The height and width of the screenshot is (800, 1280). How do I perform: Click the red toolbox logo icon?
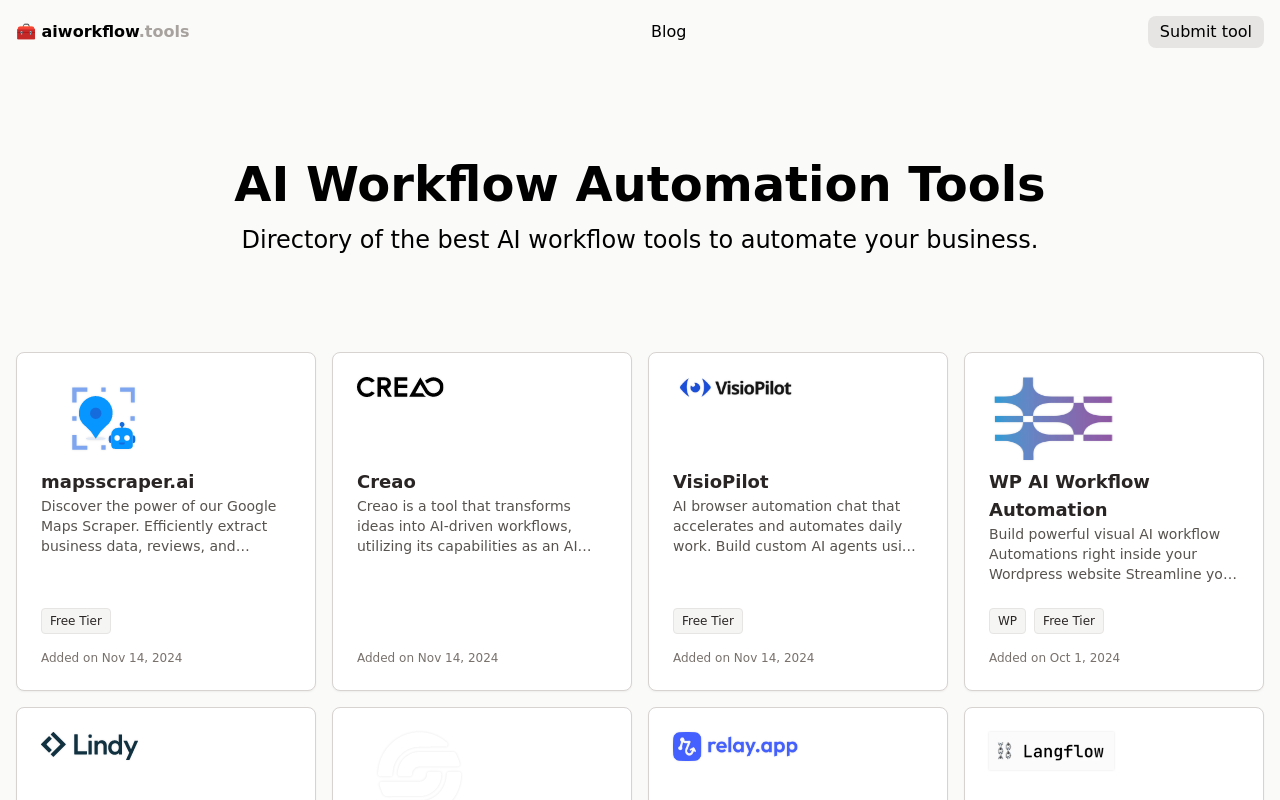[x=26, y=32]
